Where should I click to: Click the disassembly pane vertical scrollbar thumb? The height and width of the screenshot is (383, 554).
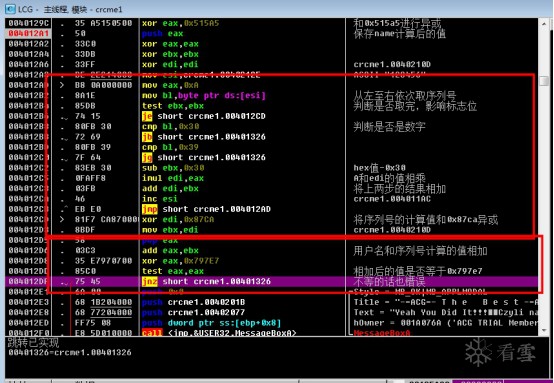coord(544,81)
